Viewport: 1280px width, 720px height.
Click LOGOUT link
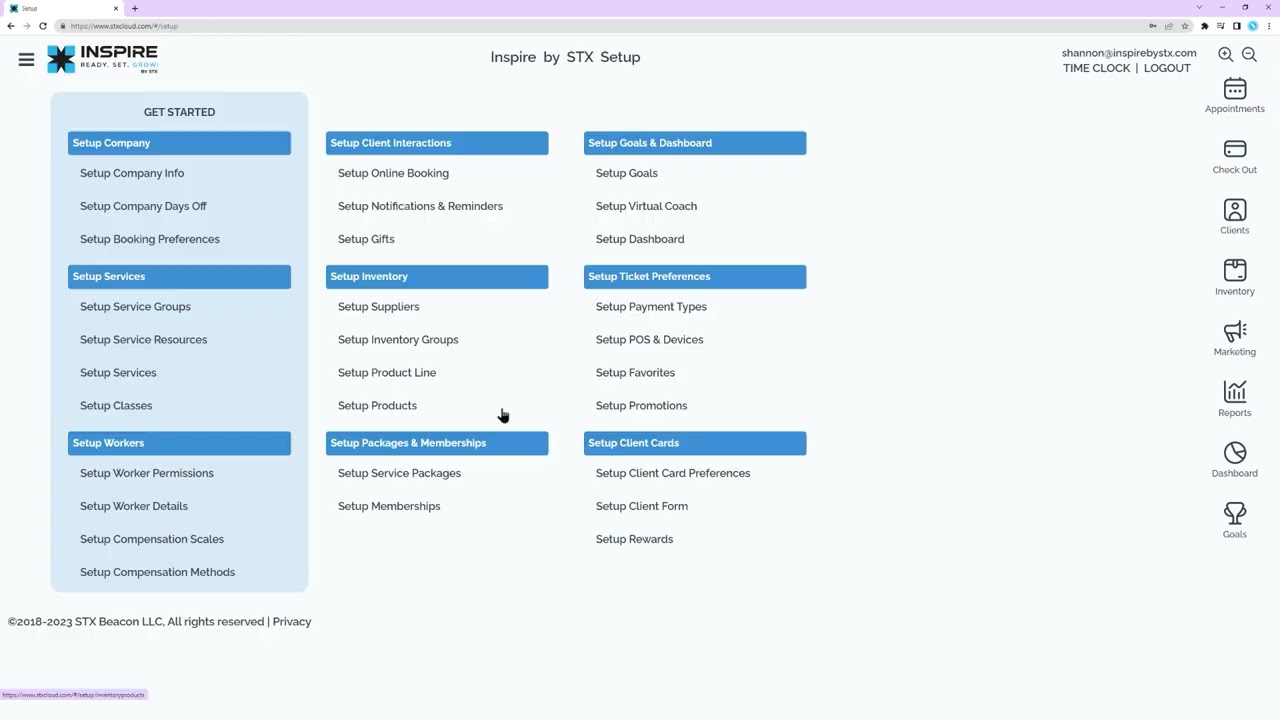click(1167, 68)
